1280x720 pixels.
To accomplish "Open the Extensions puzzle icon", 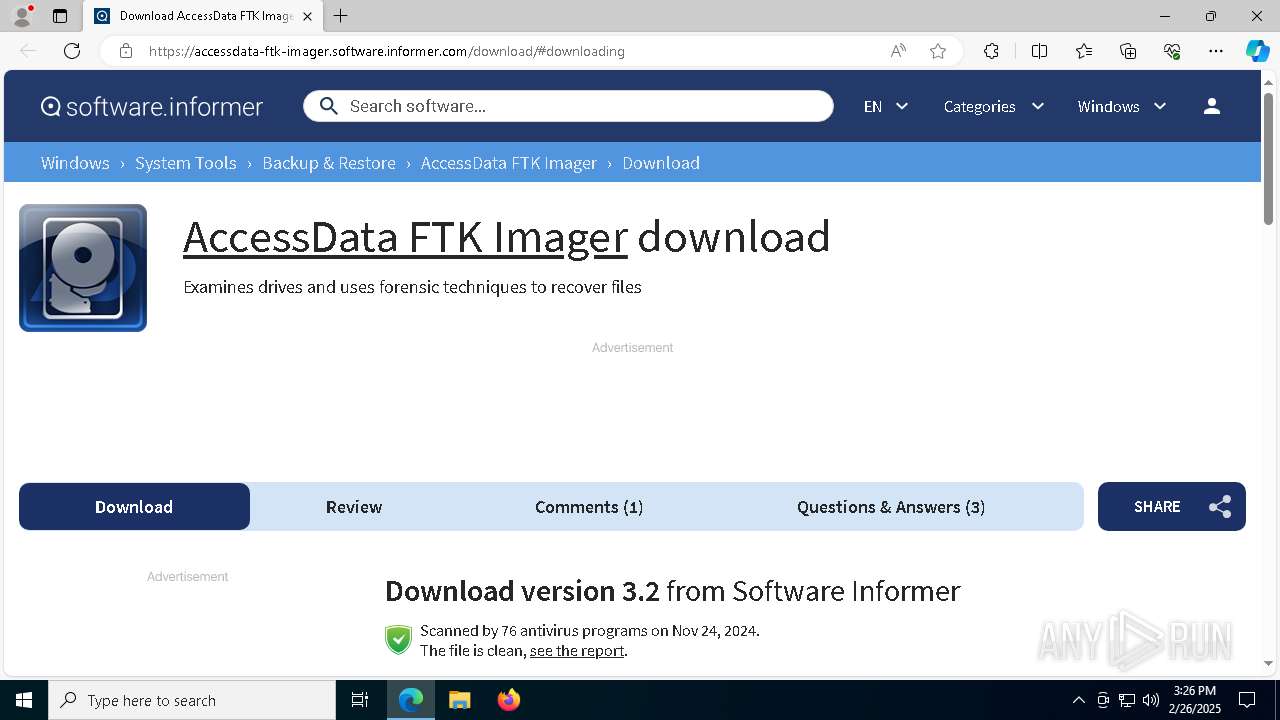I will [x=991, y=51].
